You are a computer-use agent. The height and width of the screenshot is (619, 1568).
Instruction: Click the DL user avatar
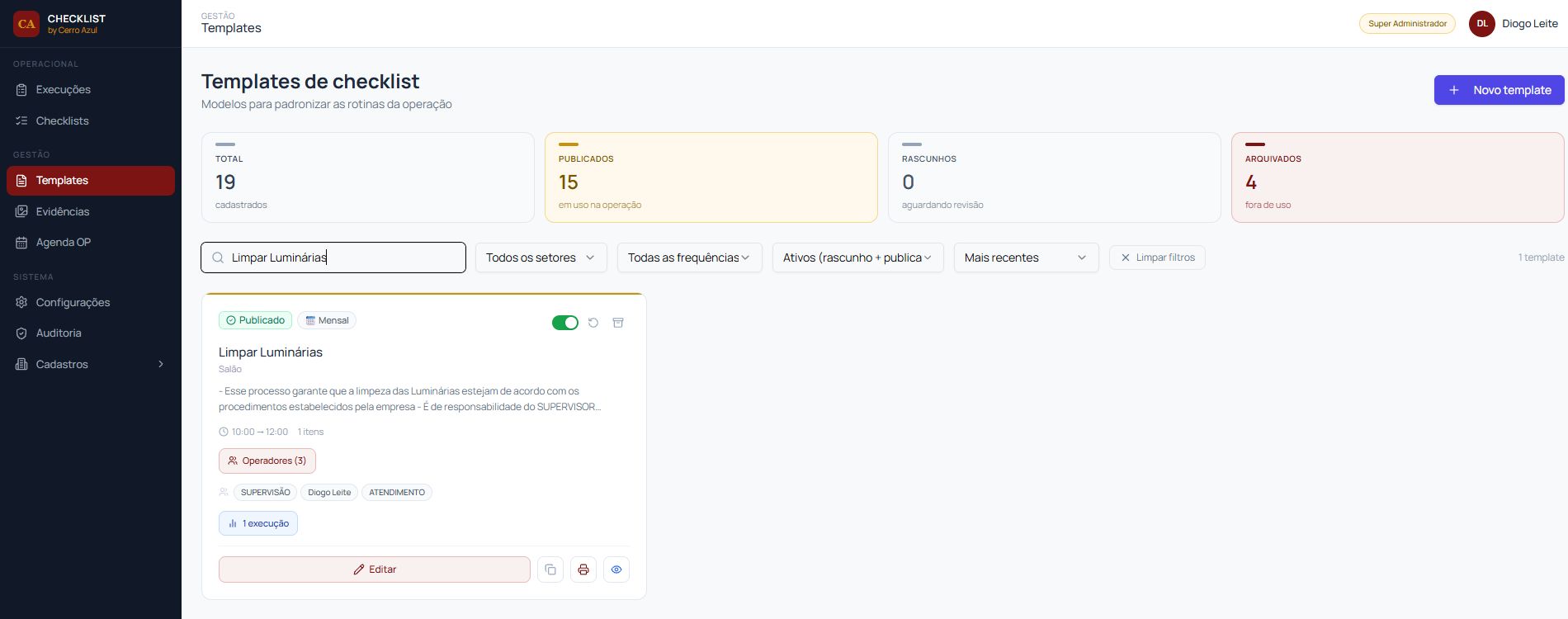(x=1482, y=24)
